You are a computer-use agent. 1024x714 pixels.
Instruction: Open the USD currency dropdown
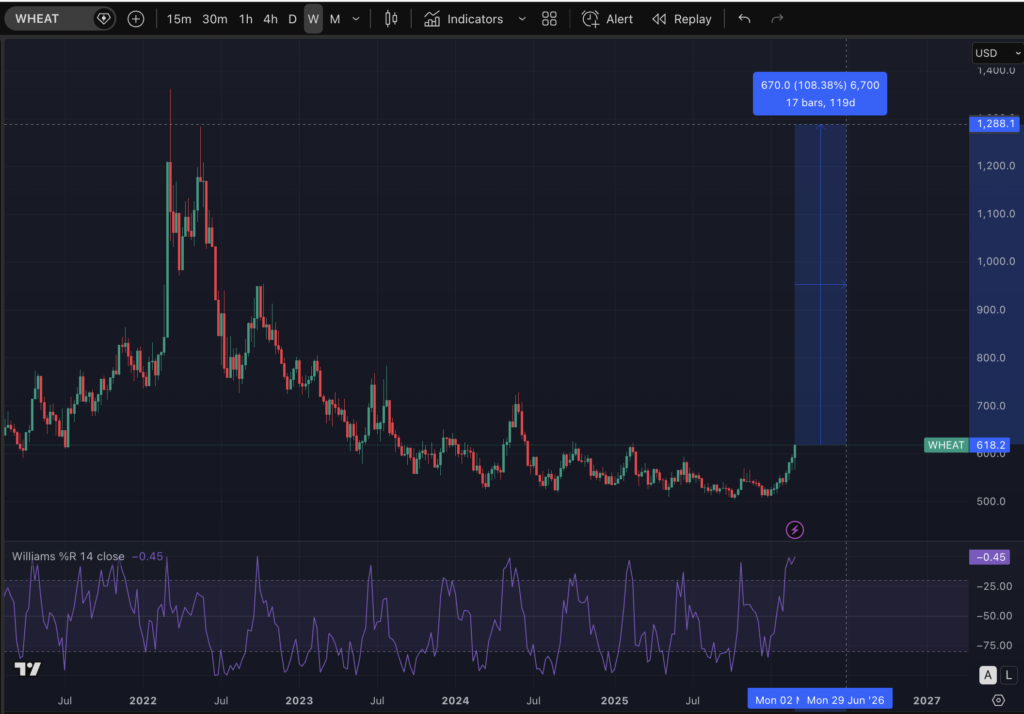[x=996, y=53]
